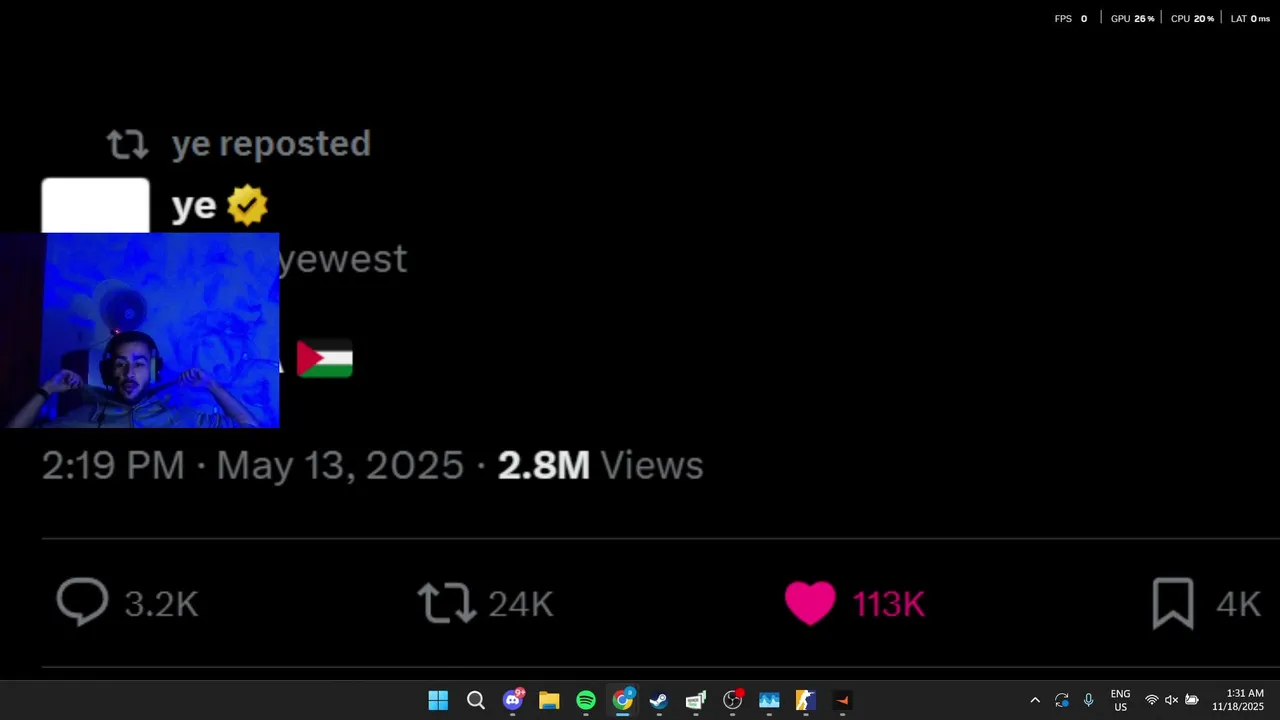Like the post via the pink heart
The height and width of the screenshot is (720, 1280).
pos(810,603)
